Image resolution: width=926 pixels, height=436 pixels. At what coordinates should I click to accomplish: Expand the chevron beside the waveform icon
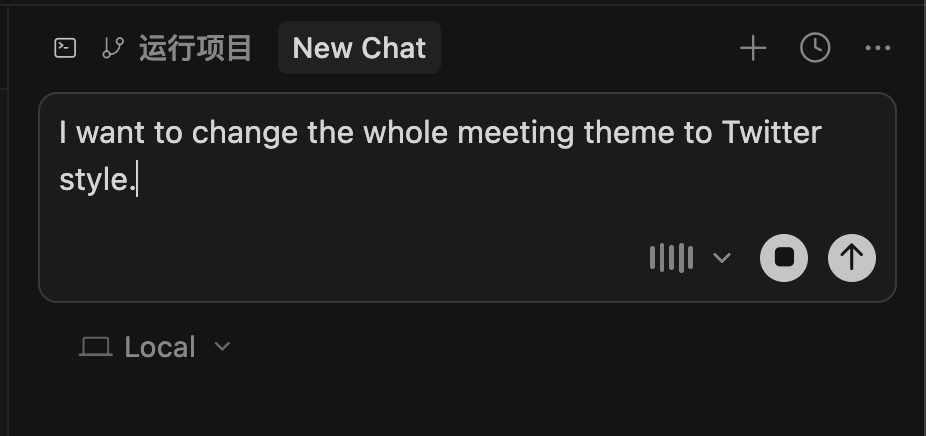(x=722, y=258)
